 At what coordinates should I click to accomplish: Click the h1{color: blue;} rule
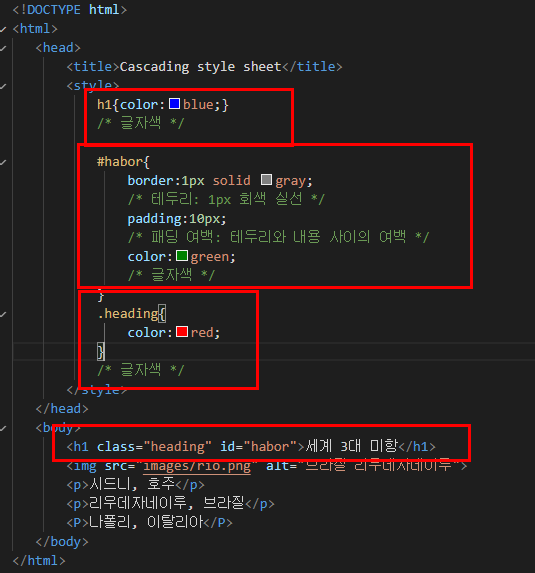(x=163, y=105)
